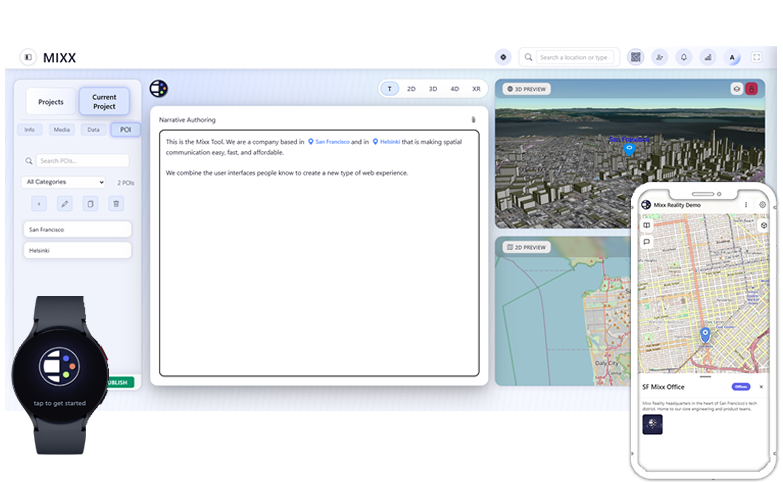This screenshot has width=783, height=482.
Task: Click the Offices tag on the phone
Action: coord(741,387)
